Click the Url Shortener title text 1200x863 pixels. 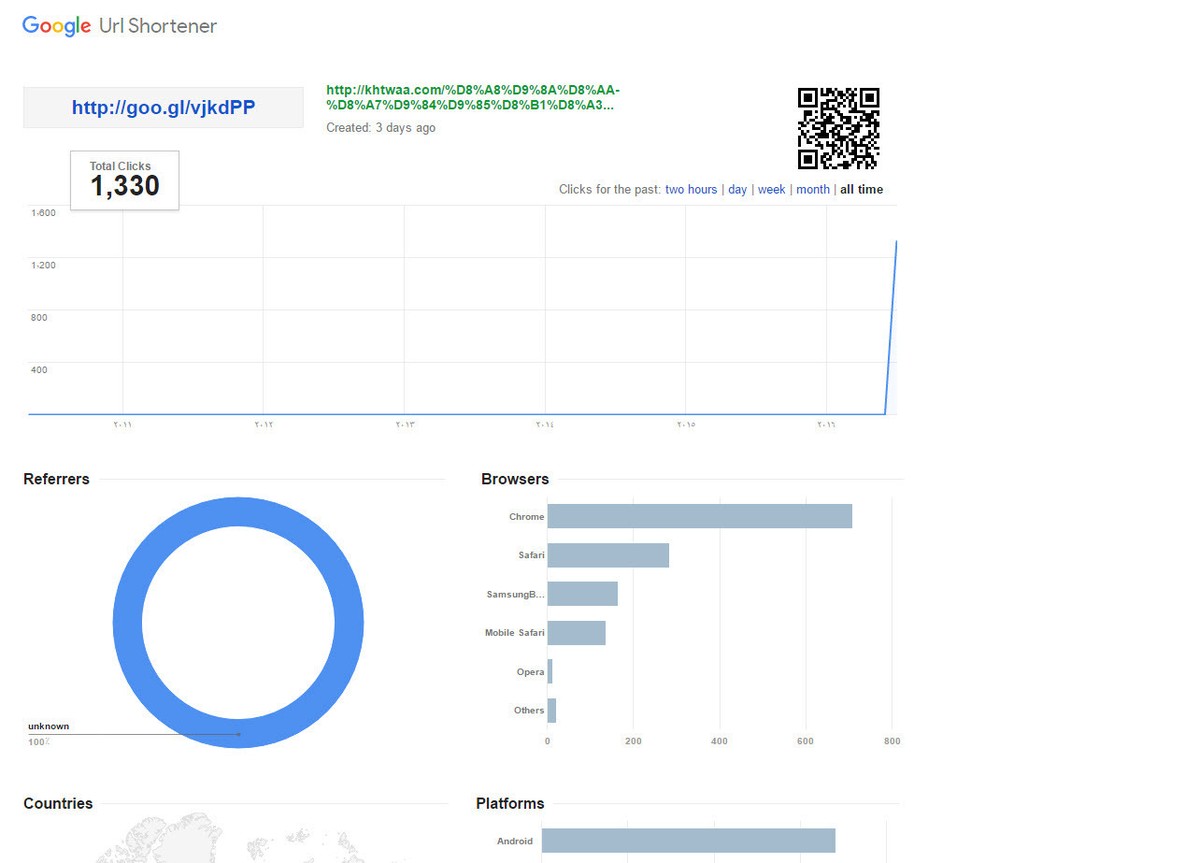158,26
